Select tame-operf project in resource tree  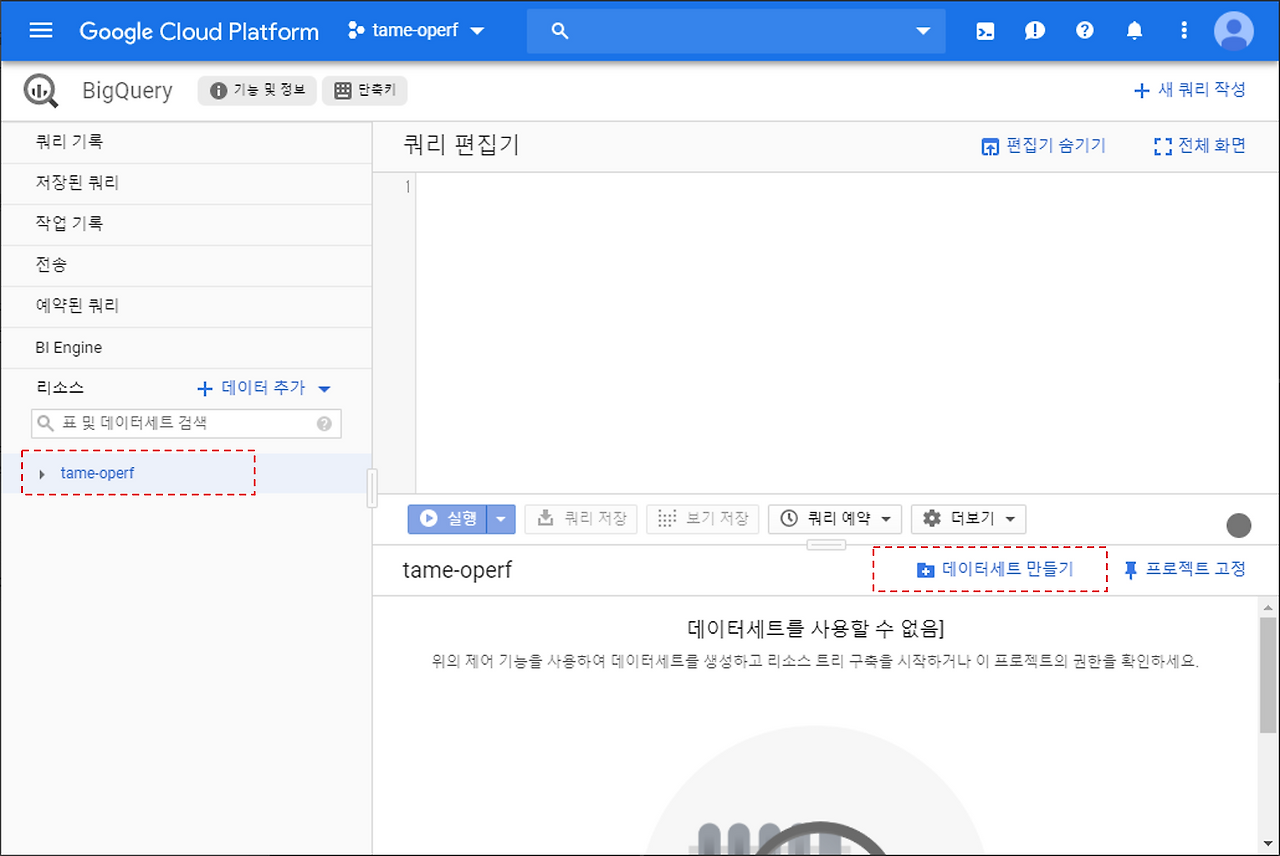point(97,474)
